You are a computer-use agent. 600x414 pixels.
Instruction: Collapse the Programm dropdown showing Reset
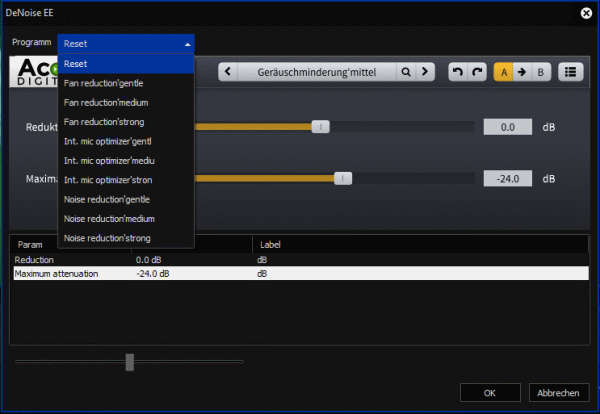tap(126, 44)
